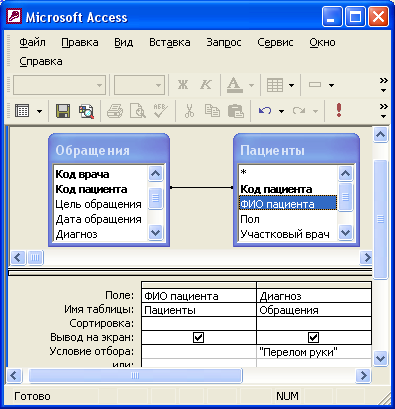The image size is (395, 409).
Task: Open the Правка menu
Action: coord(80,42)
